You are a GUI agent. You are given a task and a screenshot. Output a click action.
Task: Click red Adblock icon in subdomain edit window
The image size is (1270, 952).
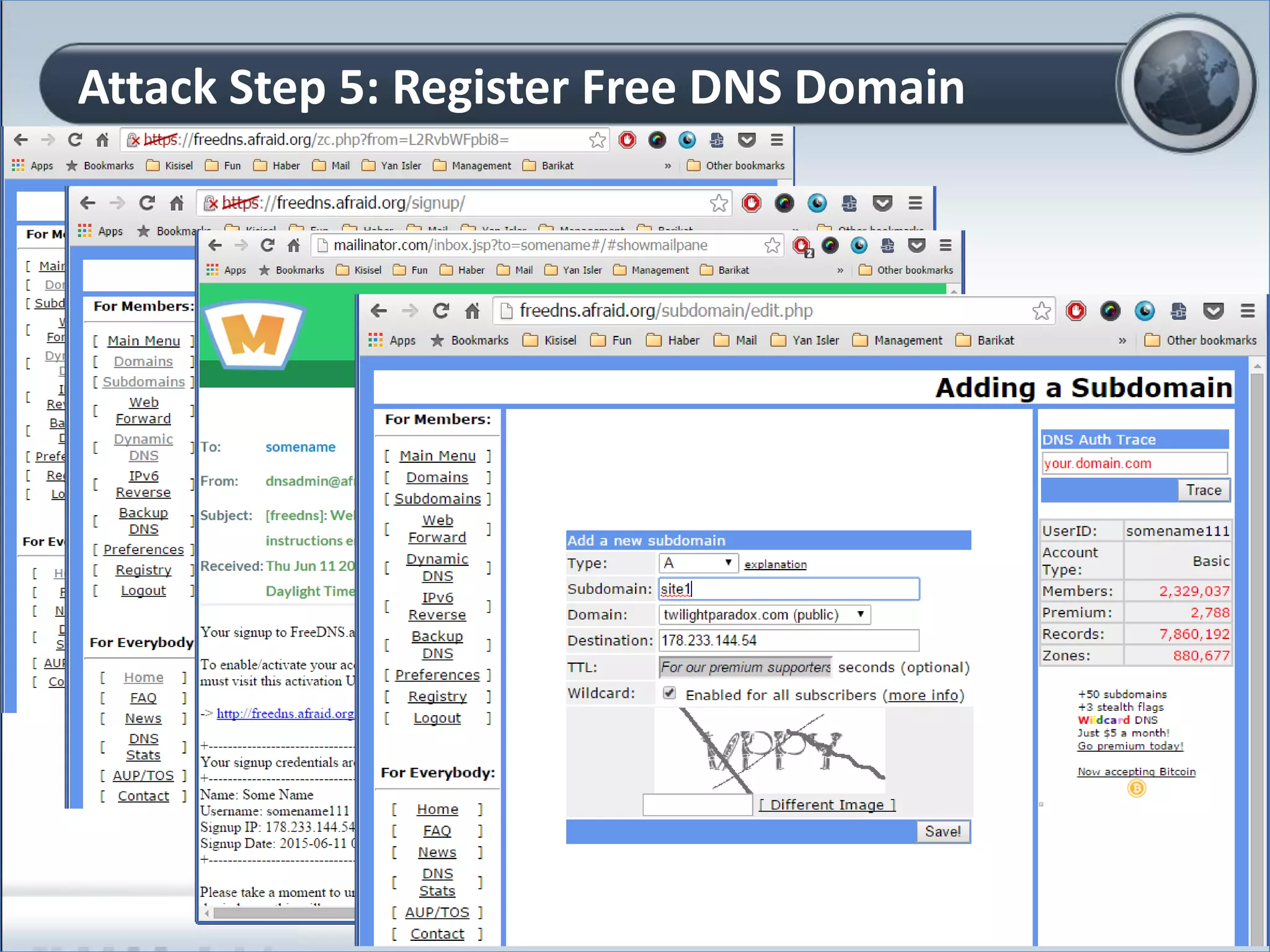click(1076, 311)
